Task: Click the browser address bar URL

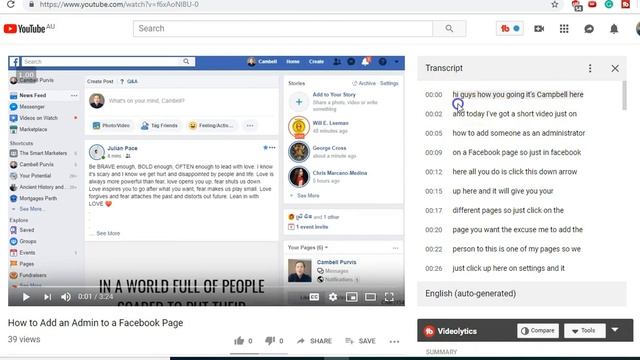Action: click(x=119, y=4)
